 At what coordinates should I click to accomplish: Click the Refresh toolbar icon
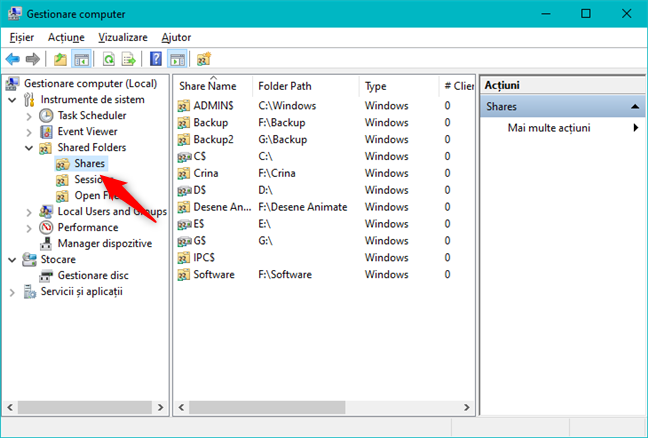point(107,59)
